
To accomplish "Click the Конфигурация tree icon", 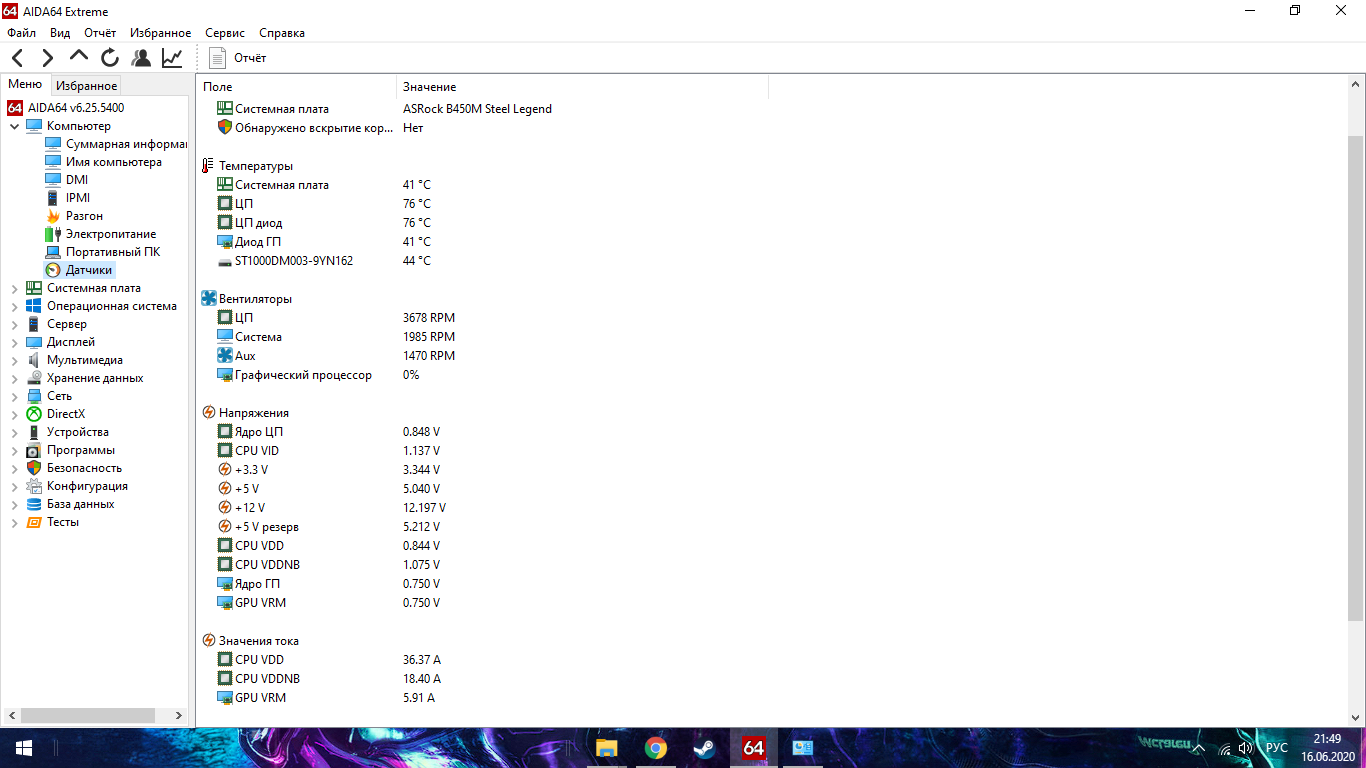I will 34,486.
